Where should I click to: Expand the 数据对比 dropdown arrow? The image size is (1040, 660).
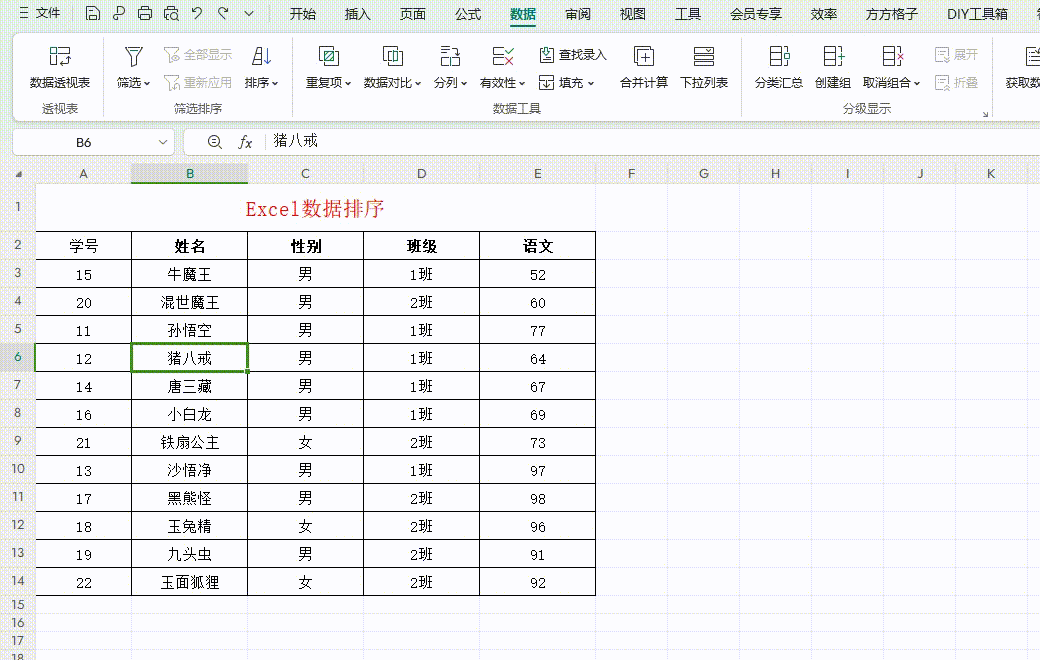tap(418, 83)
